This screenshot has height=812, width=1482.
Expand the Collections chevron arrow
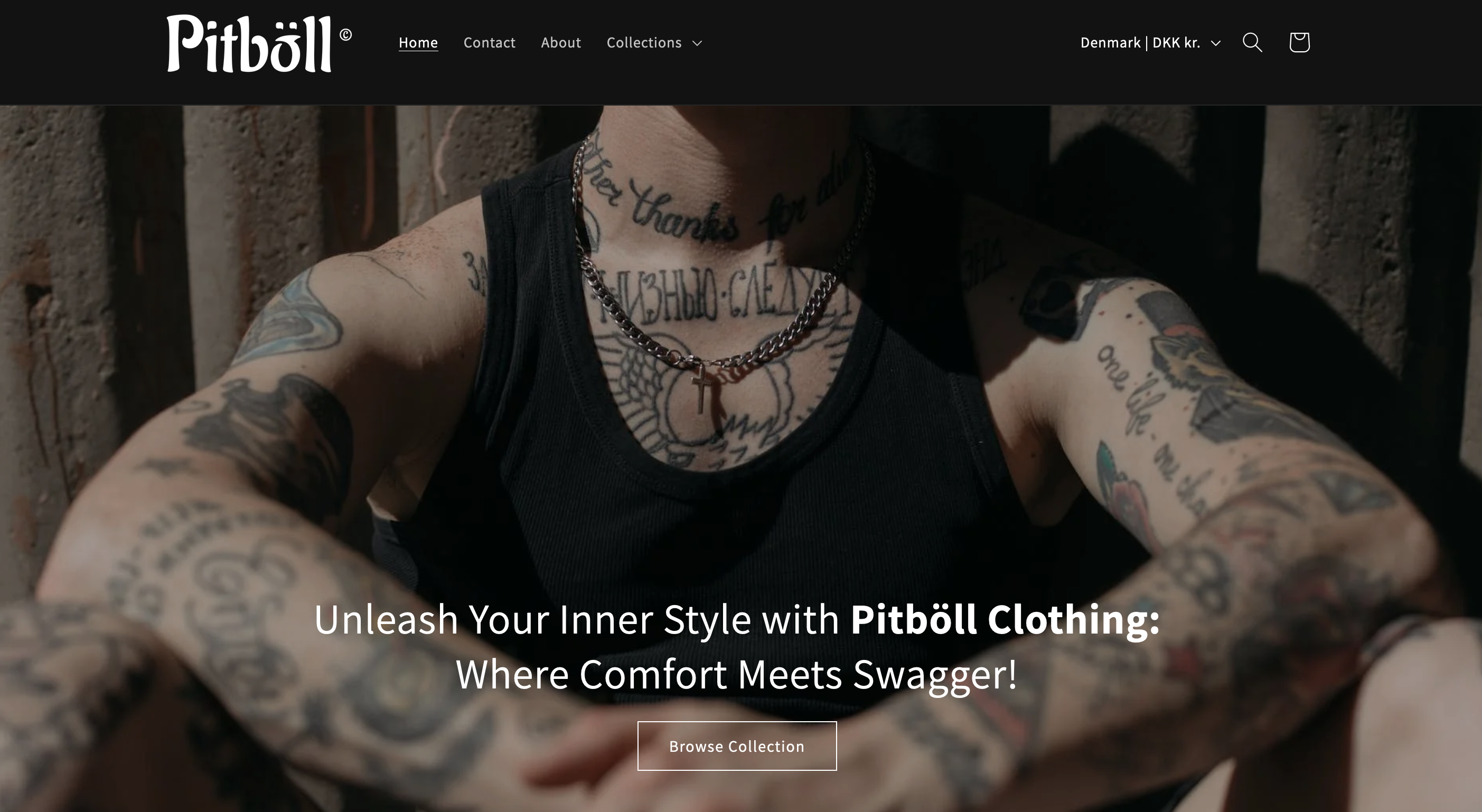tap(697, 43)
